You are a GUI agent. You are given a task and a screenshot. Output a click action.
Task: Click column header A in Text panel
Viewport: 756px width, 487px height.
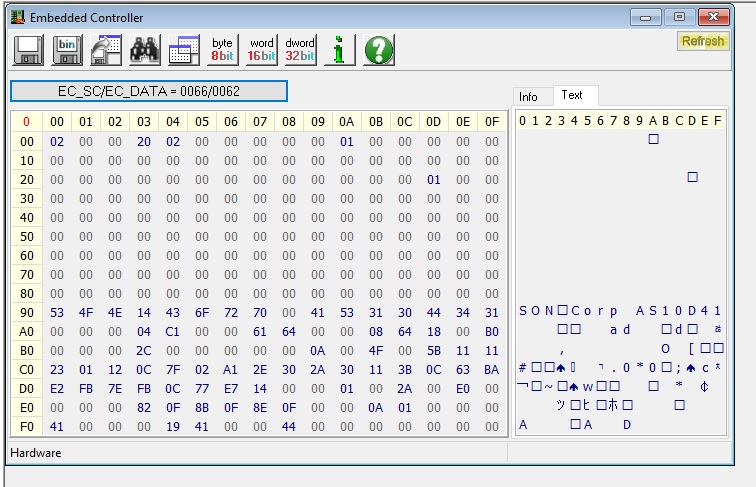click(x=653, y=121)
